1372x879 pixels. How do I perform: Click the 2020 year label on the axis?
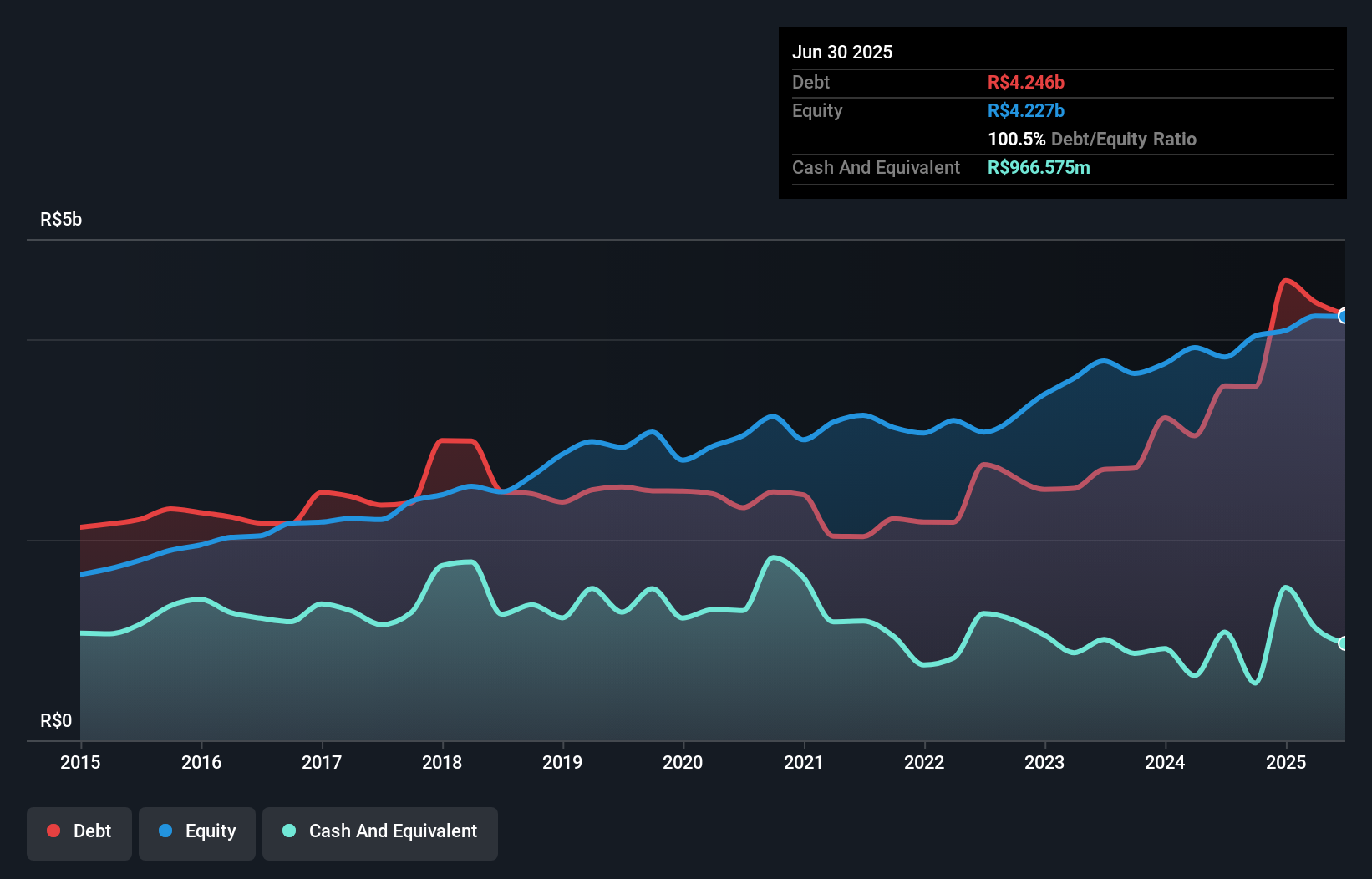pyautogui.click(x=683, y=762)
